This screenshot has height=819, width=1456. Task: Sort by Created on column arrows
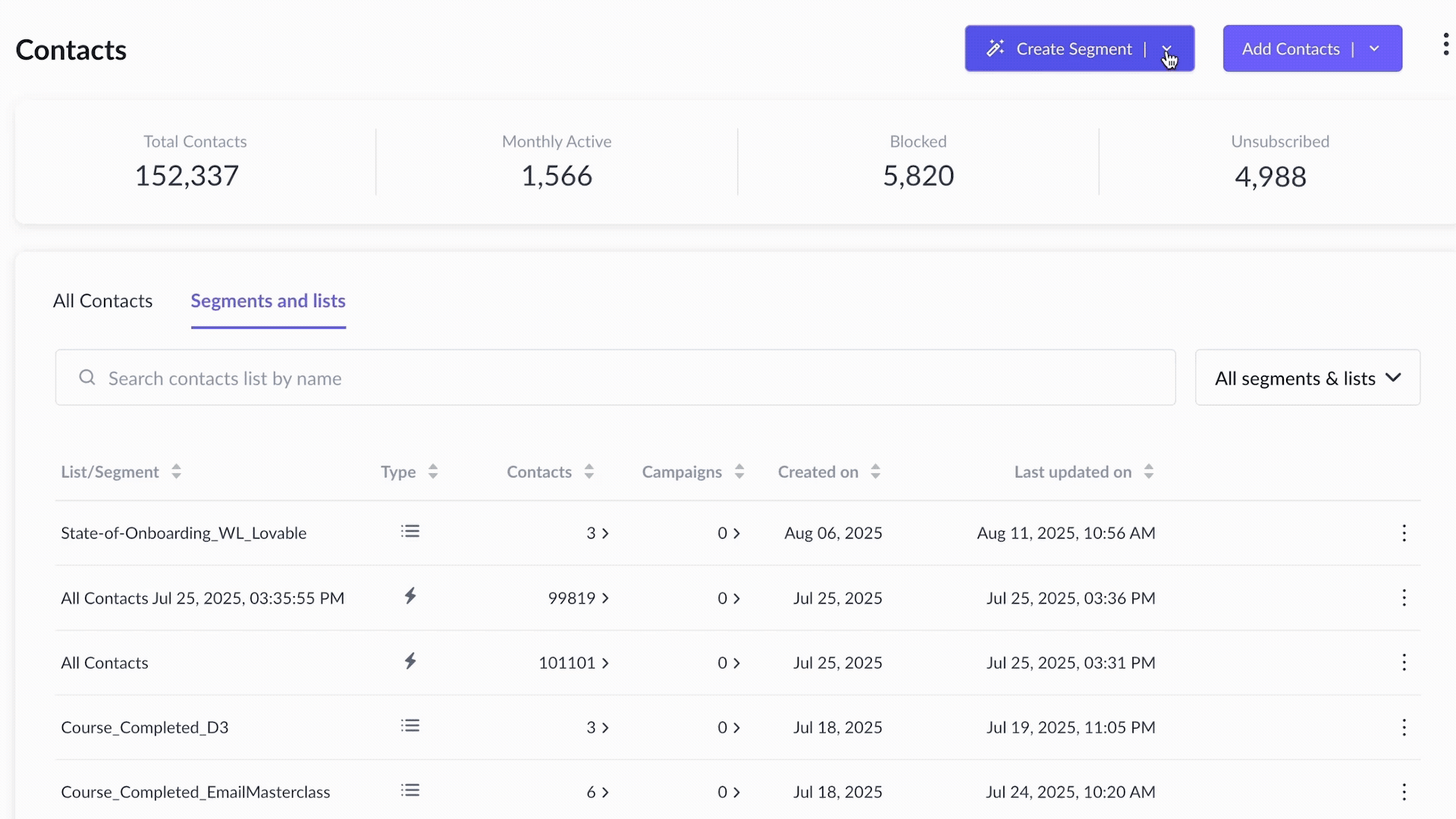pyautogui.click(x=875, y=472)
